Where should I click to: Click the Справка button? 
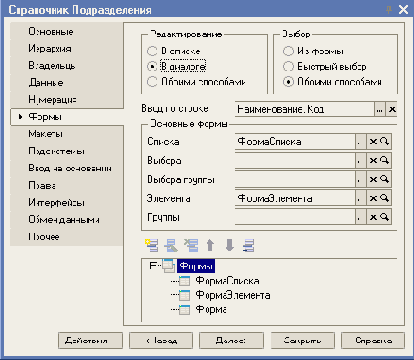pos(373,340)
